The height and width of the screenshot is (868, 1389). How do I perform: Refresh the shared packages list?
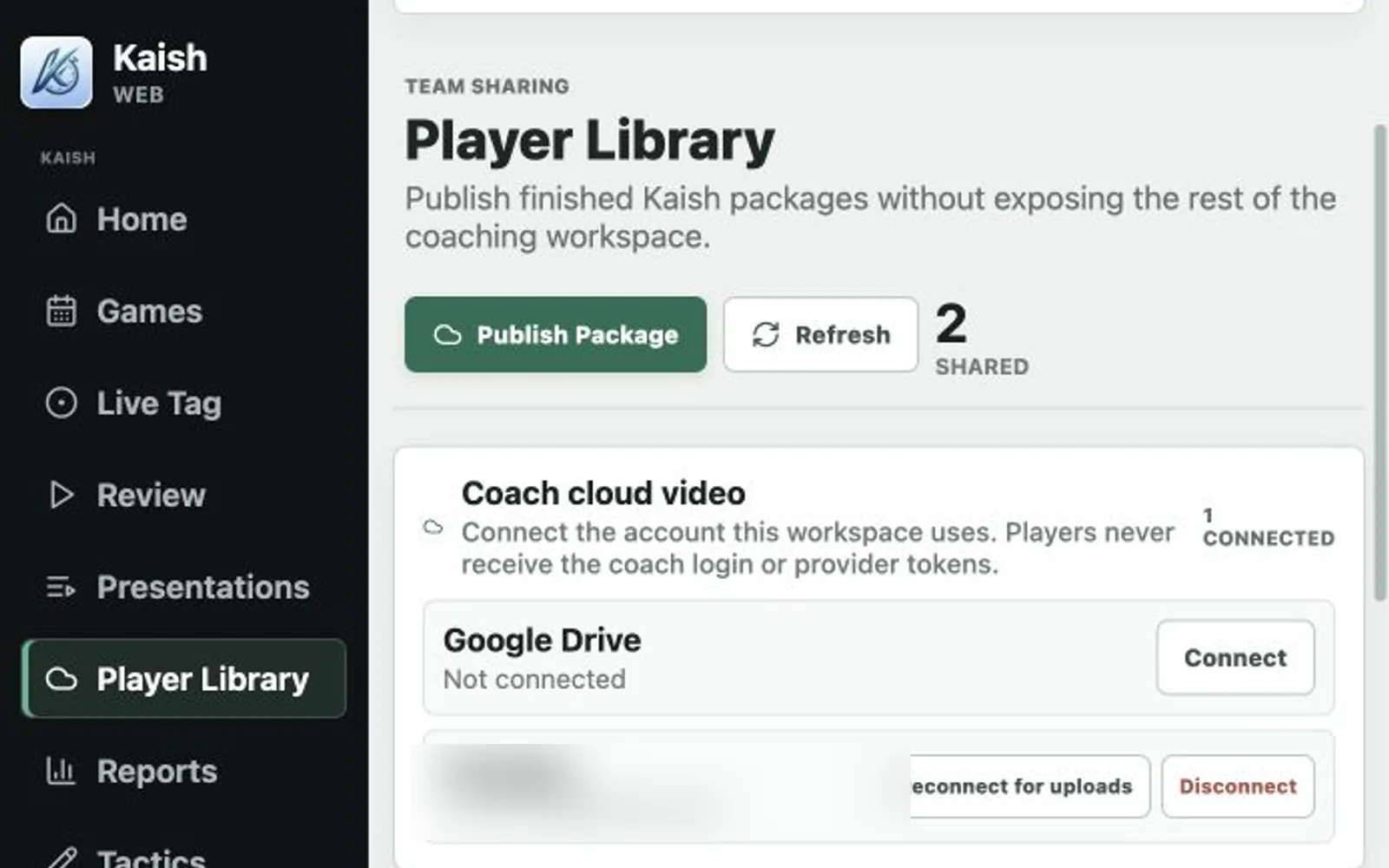pyautogui.click(x=820, y=334)
